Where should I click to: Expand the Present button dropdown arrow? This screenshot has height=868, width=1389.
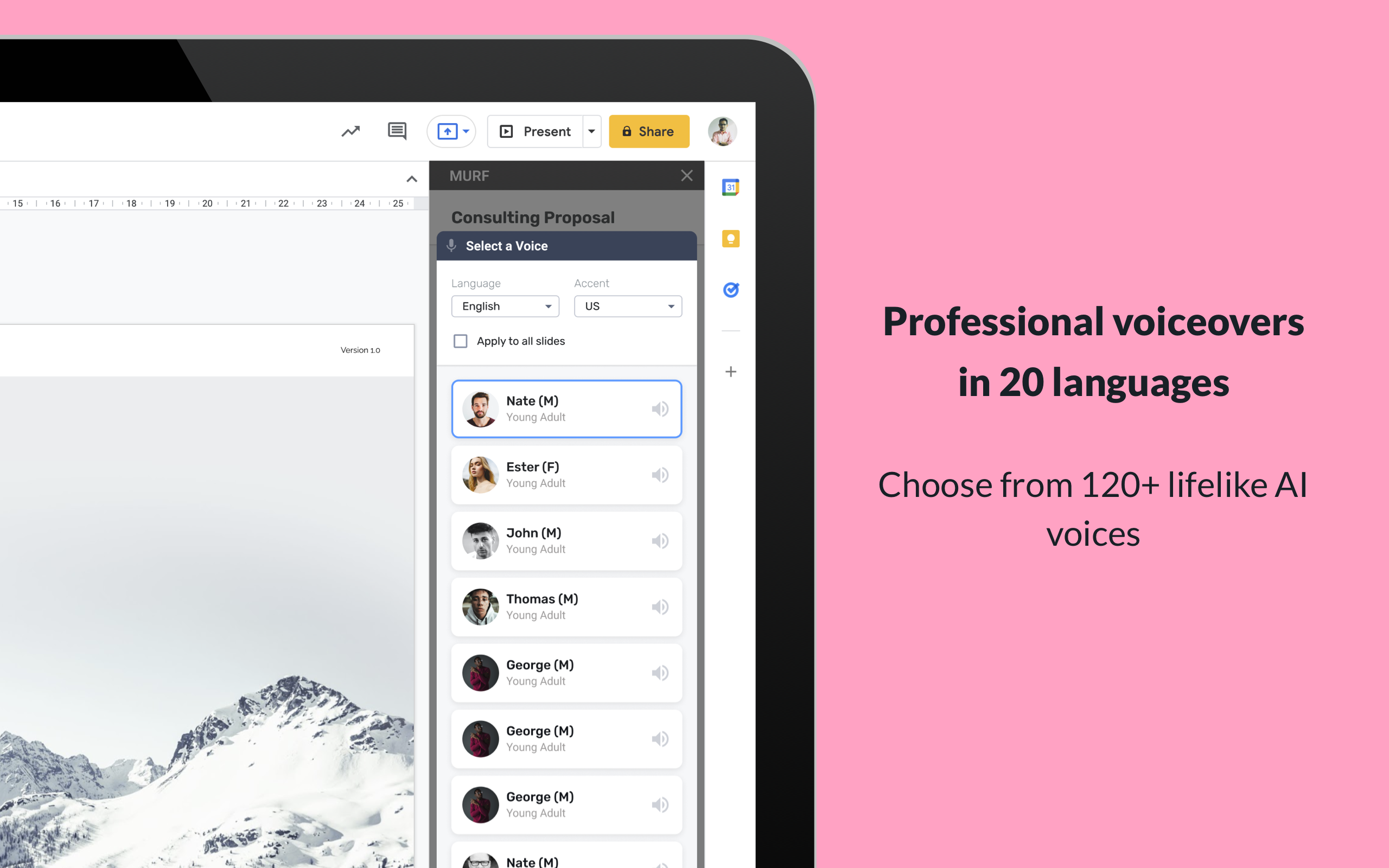point(591,131)
